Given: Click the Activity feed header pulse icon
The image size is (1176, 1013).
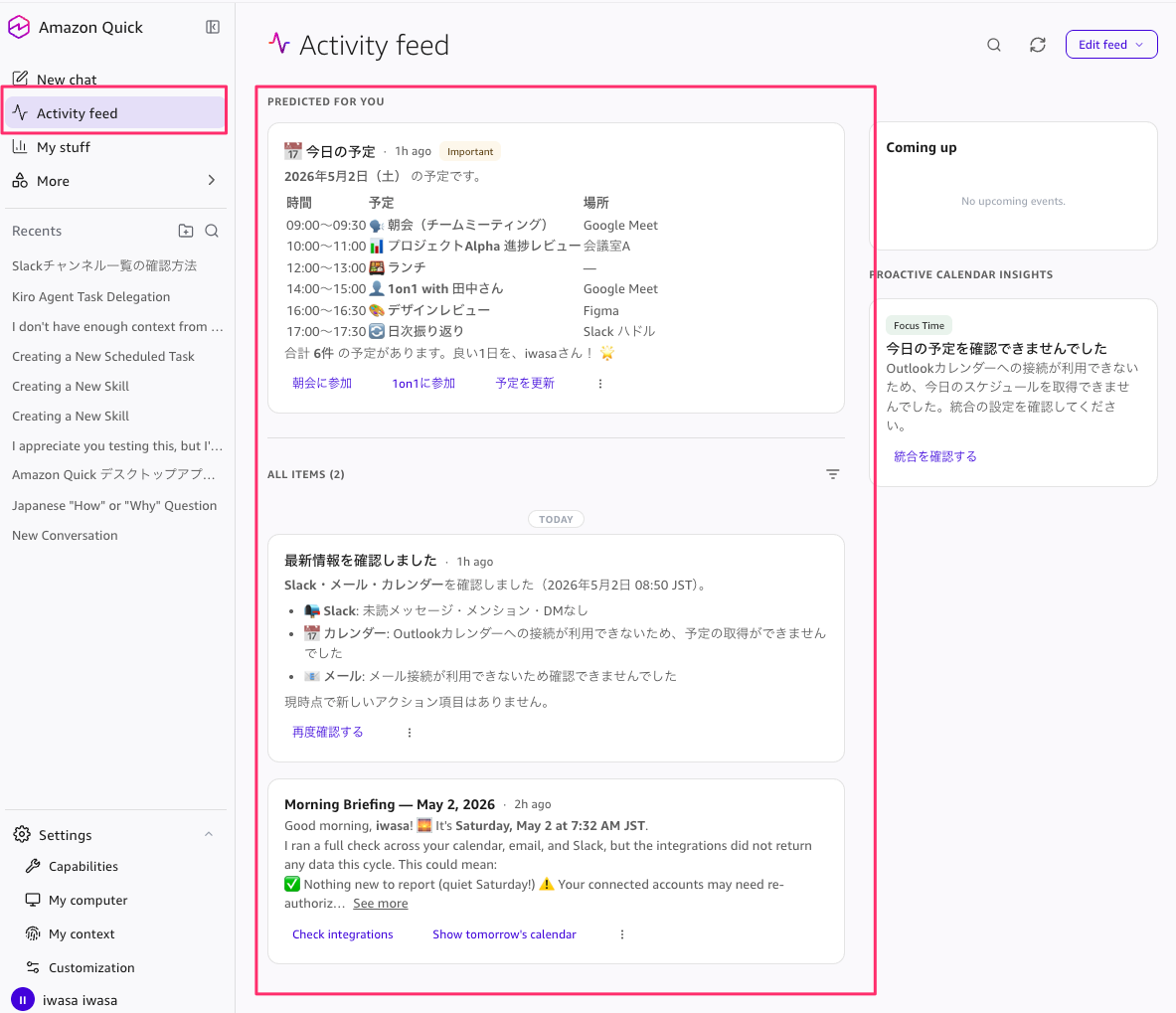Looking at the screenshot, I should point(279,44).
